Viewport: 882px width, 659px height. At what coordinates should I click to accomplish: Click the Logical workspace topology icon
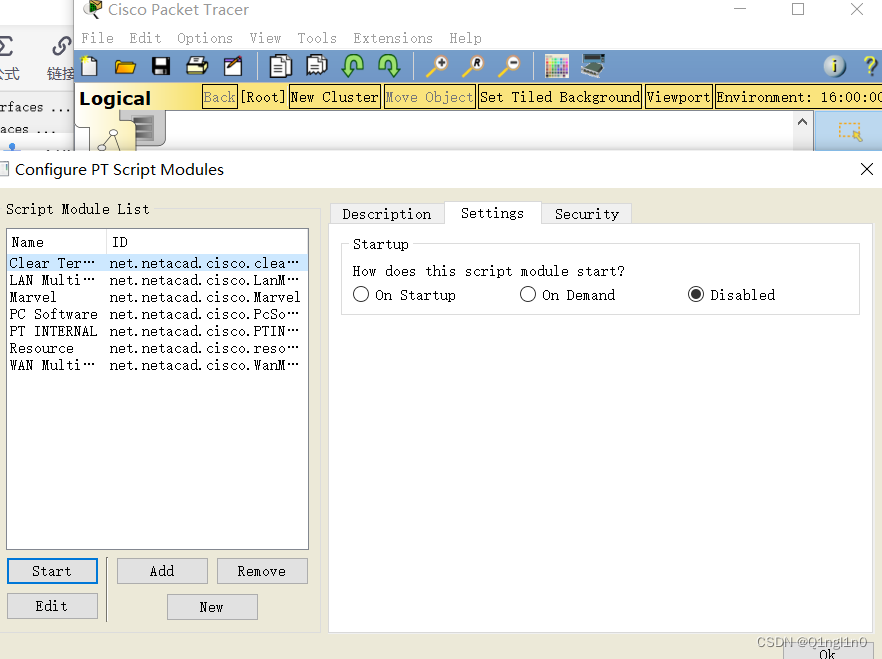110,140
